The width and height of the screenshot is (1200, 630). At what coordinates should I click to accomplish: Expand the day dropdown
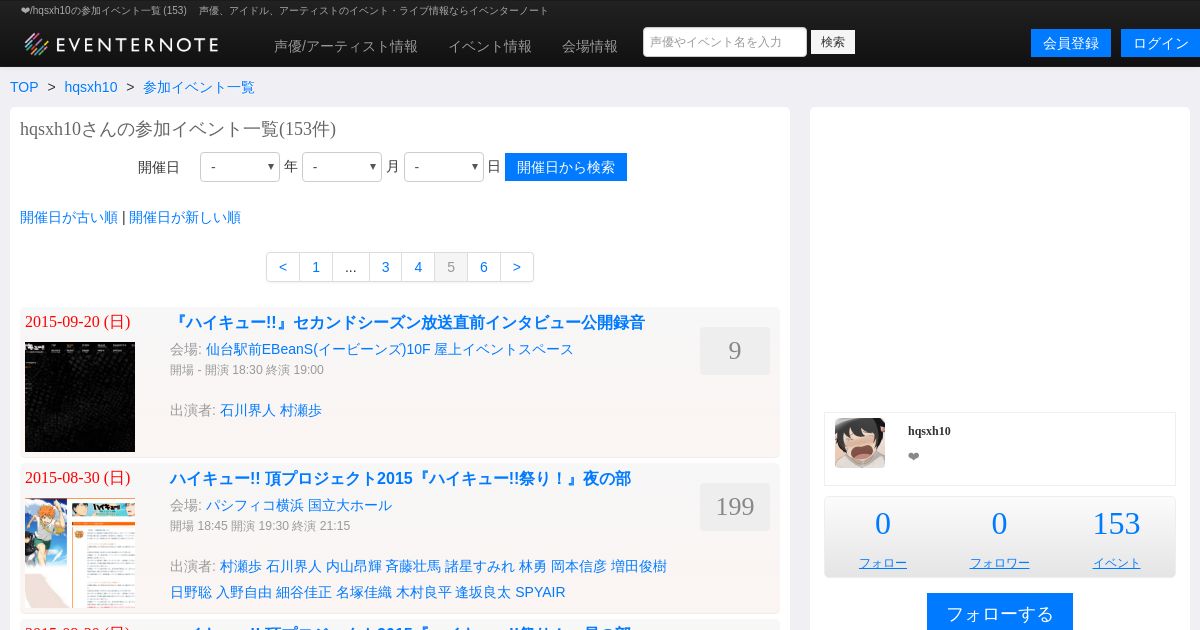pos(444,167)
